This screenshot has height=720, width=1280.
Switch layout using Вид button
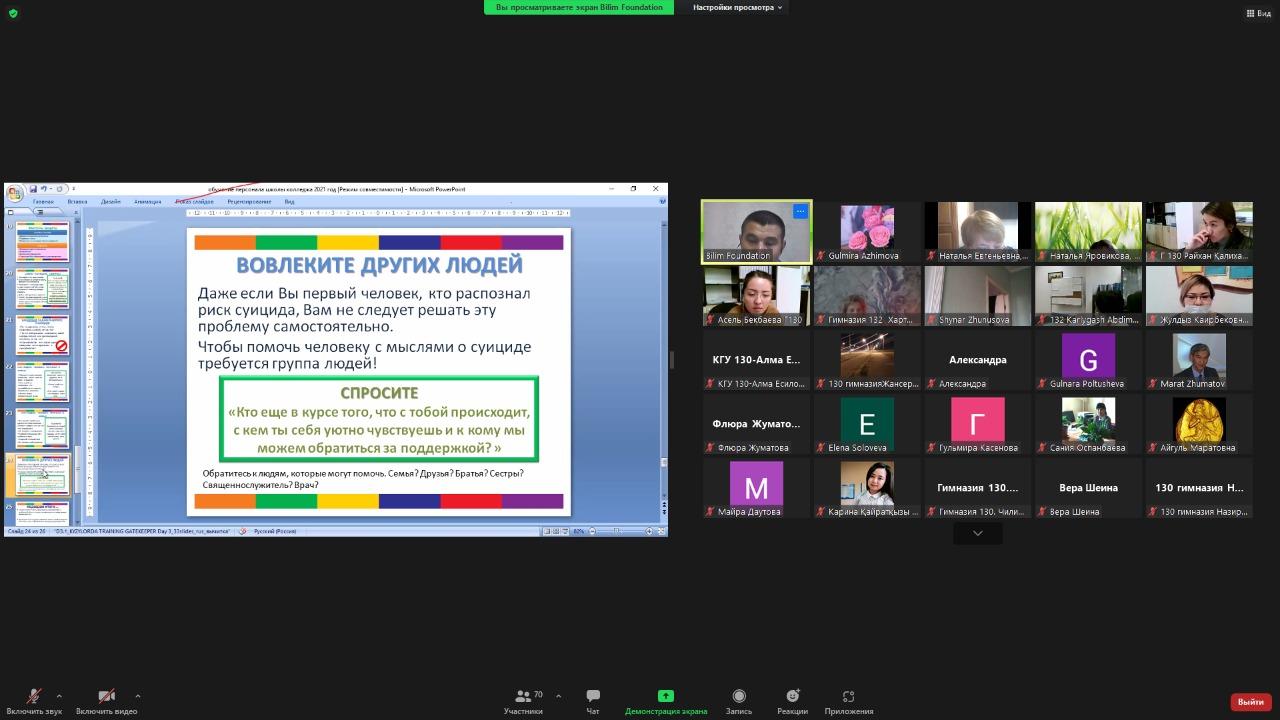point(1258,13)
